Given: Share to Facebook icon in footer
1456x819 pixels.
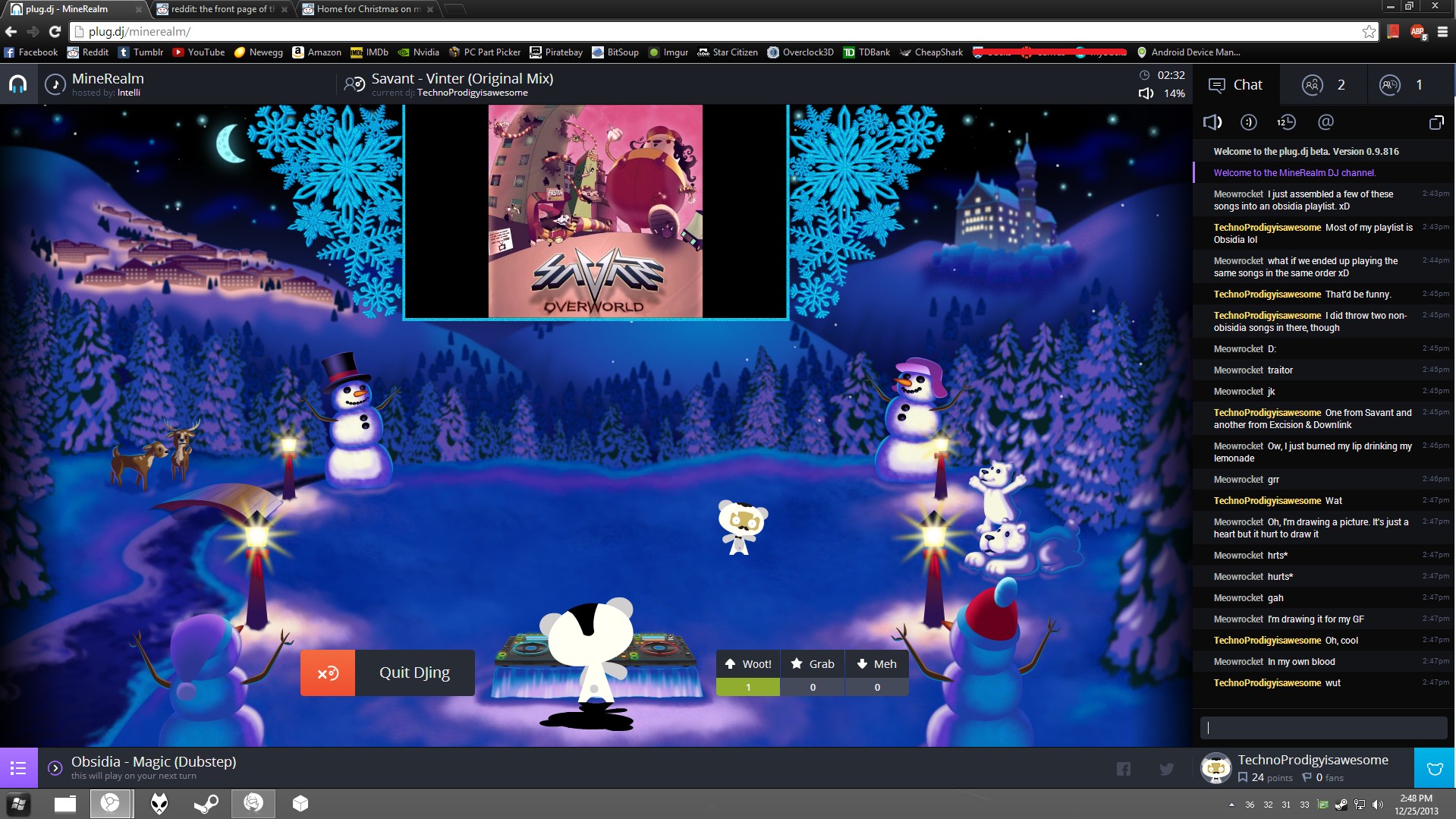Looking at the screenshot, I should 1124,769.
